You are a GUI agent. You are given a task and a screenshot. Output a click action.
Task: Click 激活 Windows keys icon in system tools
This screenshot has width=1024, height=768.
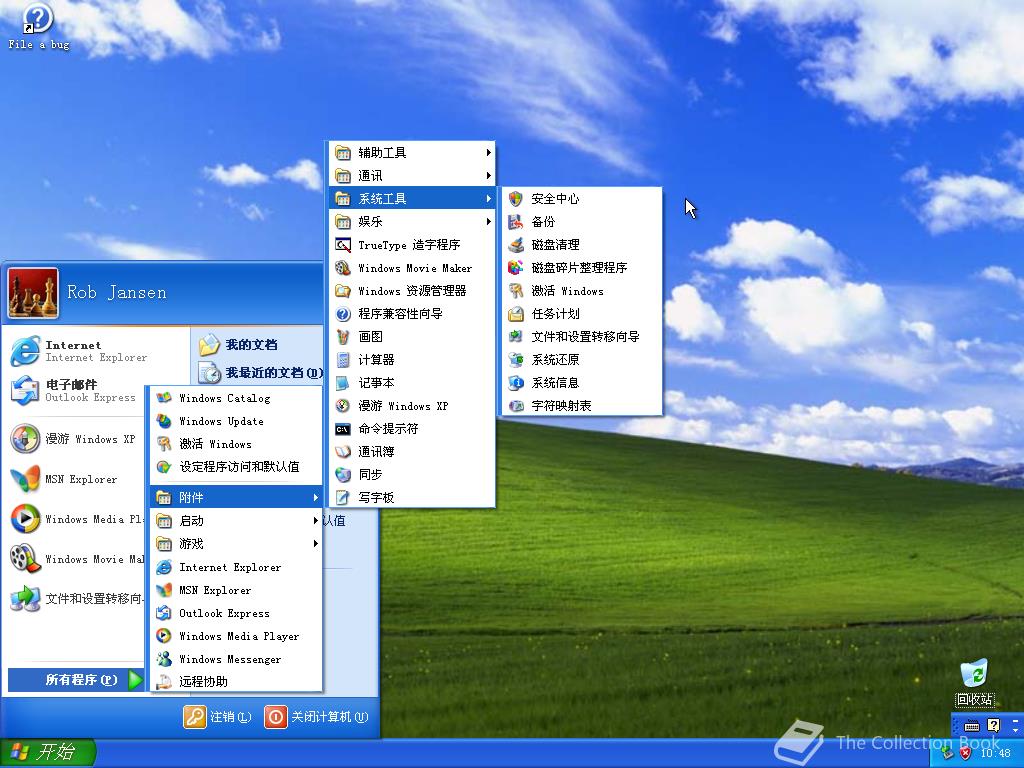(x=515, y=291)
